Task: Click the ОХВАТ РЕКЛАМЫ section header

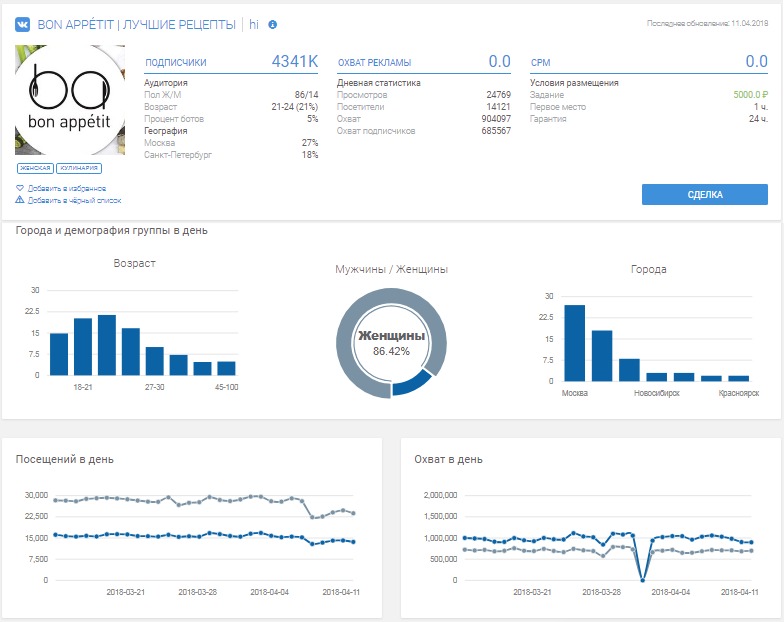Action: pos(374,63)
